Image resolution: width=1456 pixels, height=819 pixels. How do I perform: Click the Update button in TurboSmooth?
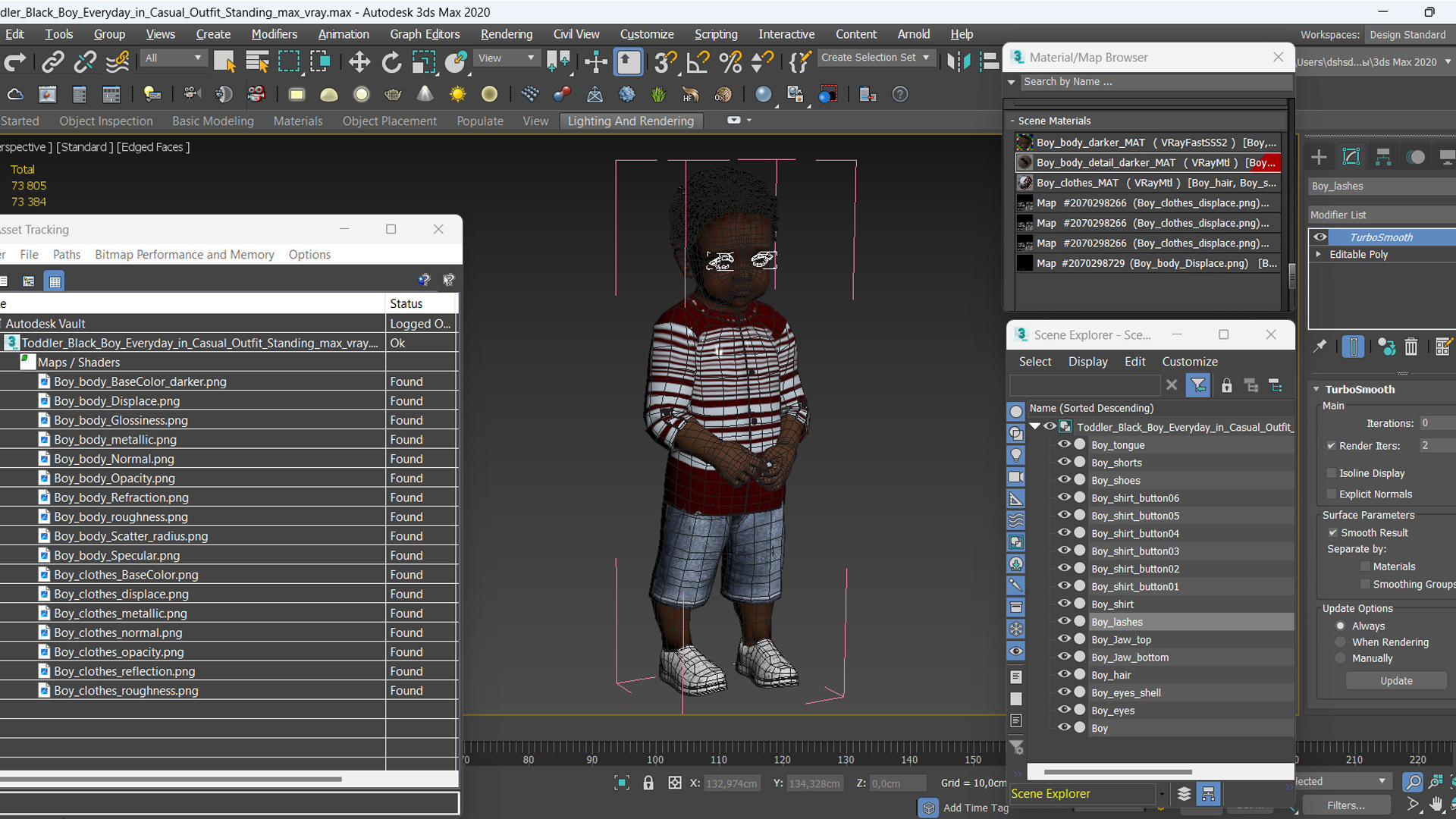1396,680
